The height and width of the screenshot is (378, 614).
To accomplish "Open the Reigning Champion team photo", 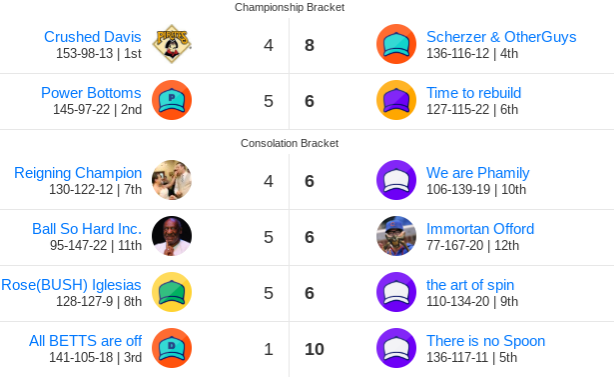I will 172,180.
